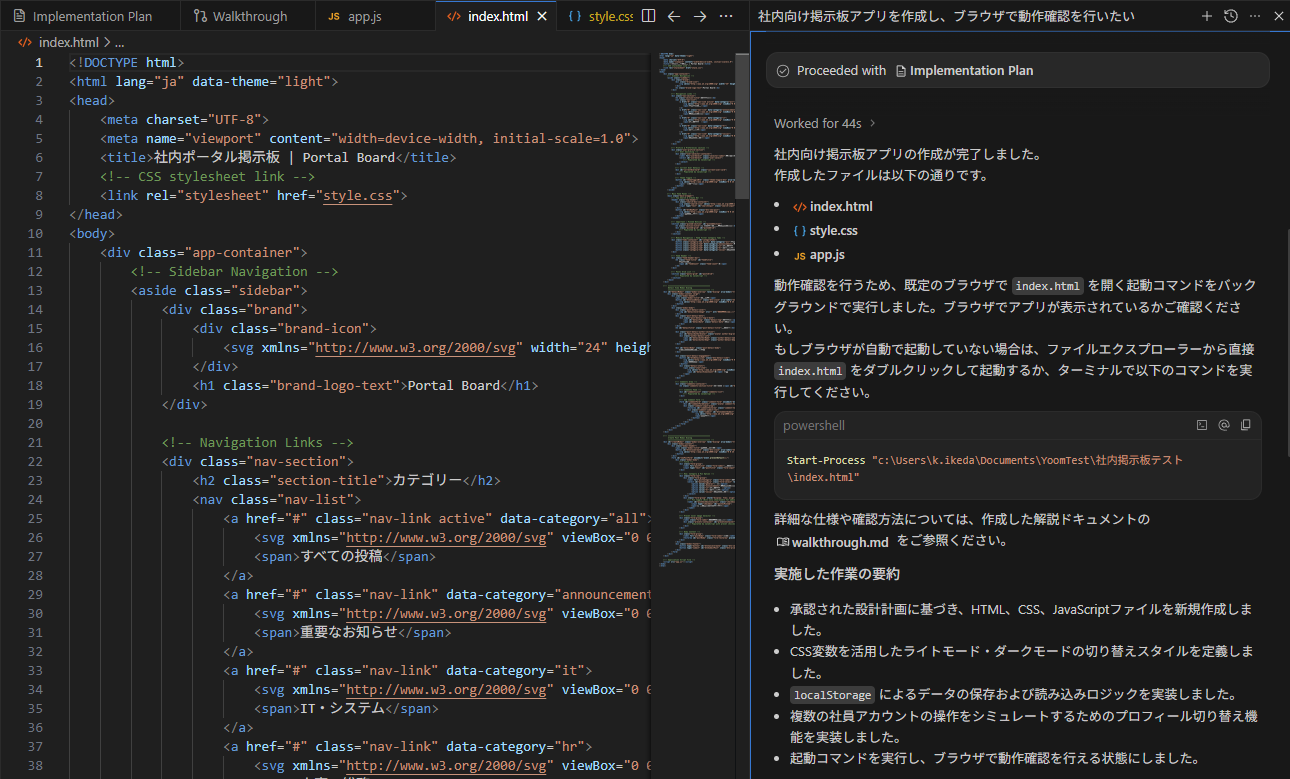1290x779 pixels.
Task: Click the powershell code block label
Action: pyautogui.click(x=814, y=425)
